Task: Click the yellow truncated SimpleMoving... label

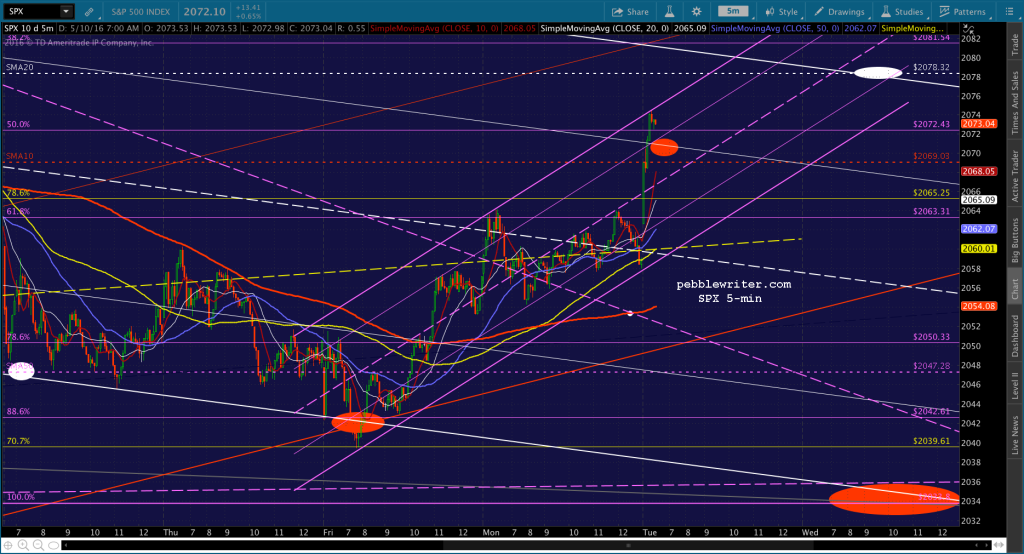Action: click(912, 29)
